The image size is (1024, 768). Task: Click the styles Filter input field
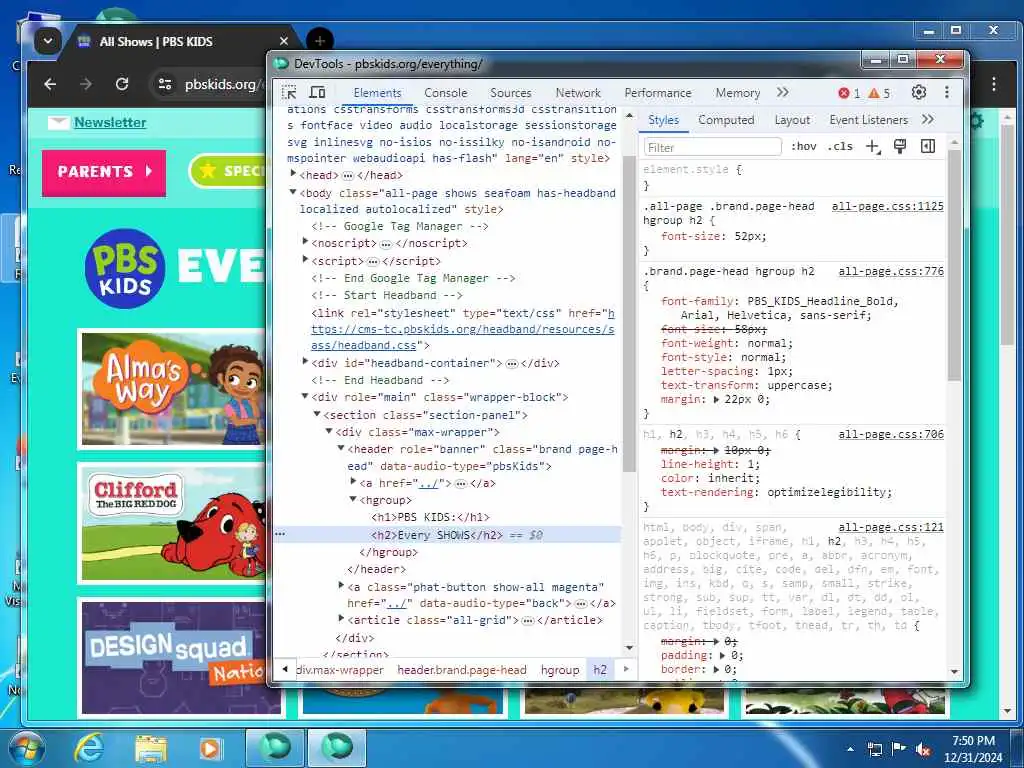point(712,147)
